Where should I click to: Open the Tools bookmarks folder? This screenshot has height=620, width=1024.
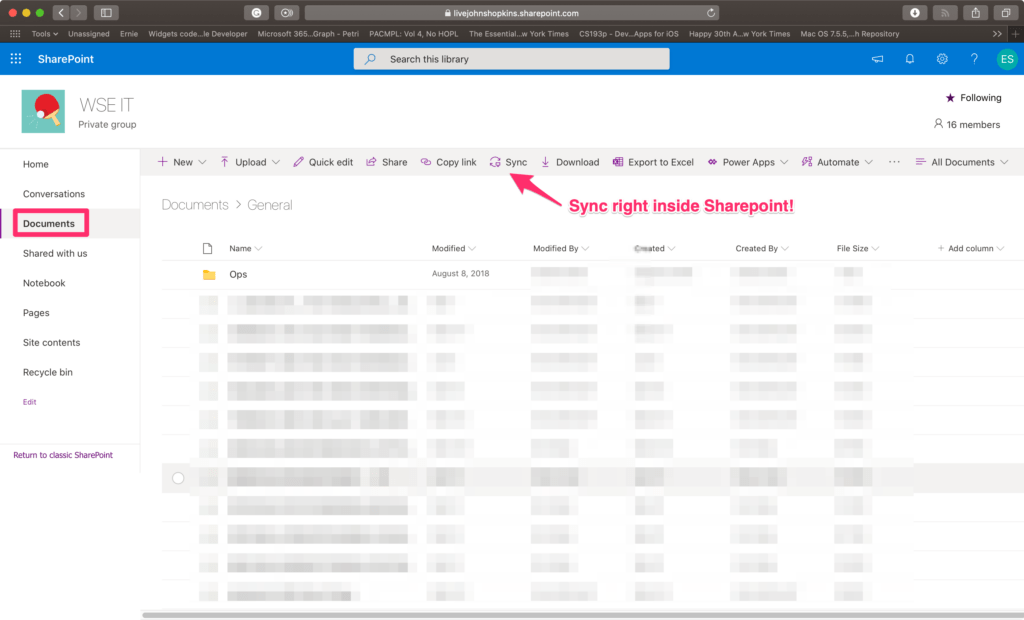(x=44, y=34)
